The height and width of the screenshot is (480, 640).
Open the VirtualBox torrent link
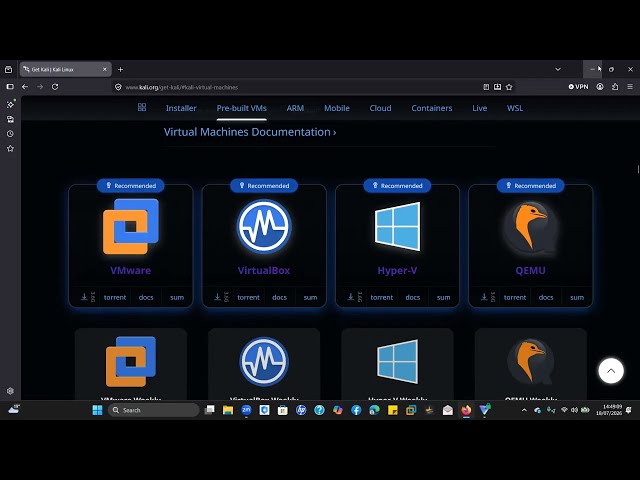(x=249, y=297)
